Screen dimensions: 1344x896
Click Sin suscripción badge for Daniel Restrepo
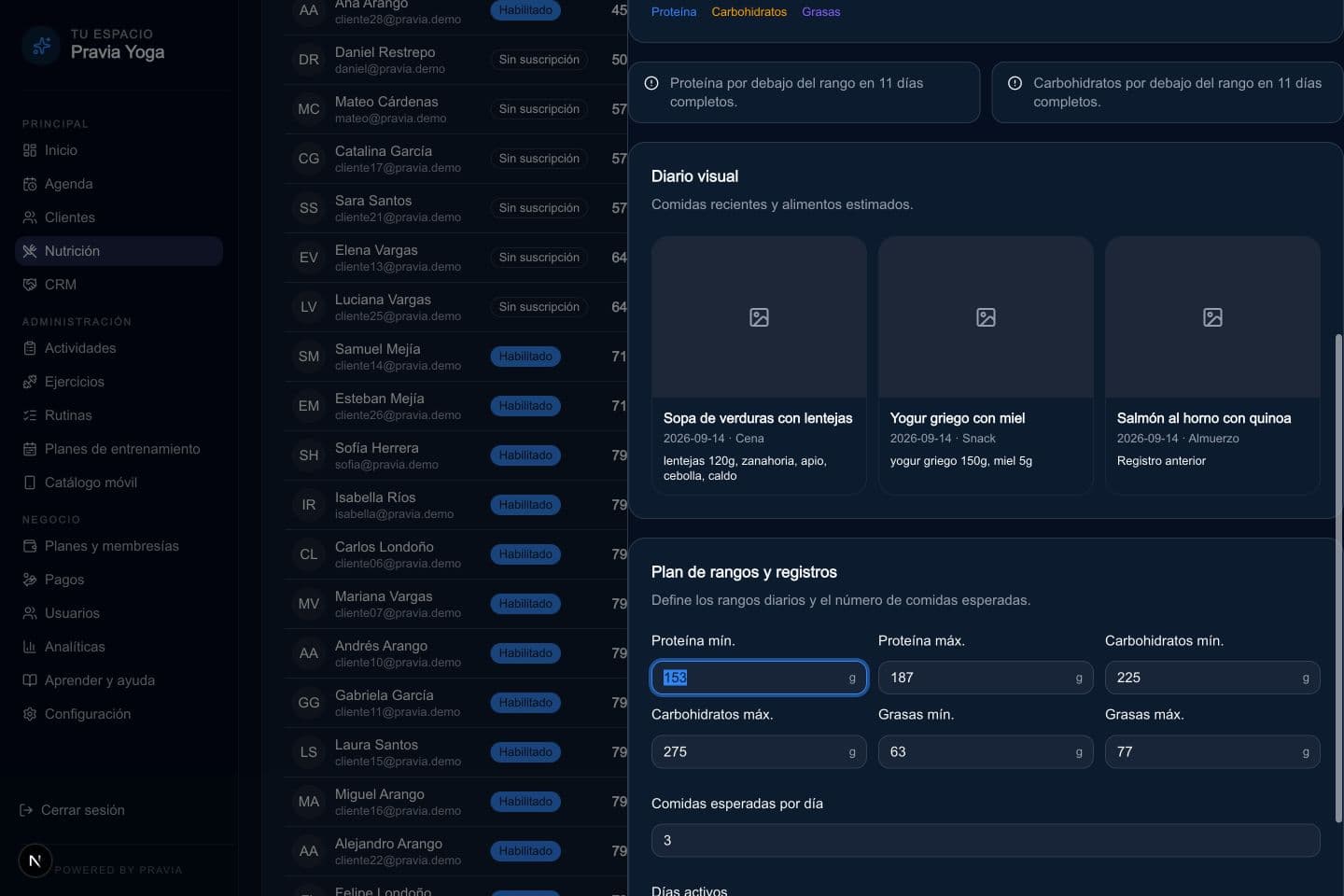point(539,60)
